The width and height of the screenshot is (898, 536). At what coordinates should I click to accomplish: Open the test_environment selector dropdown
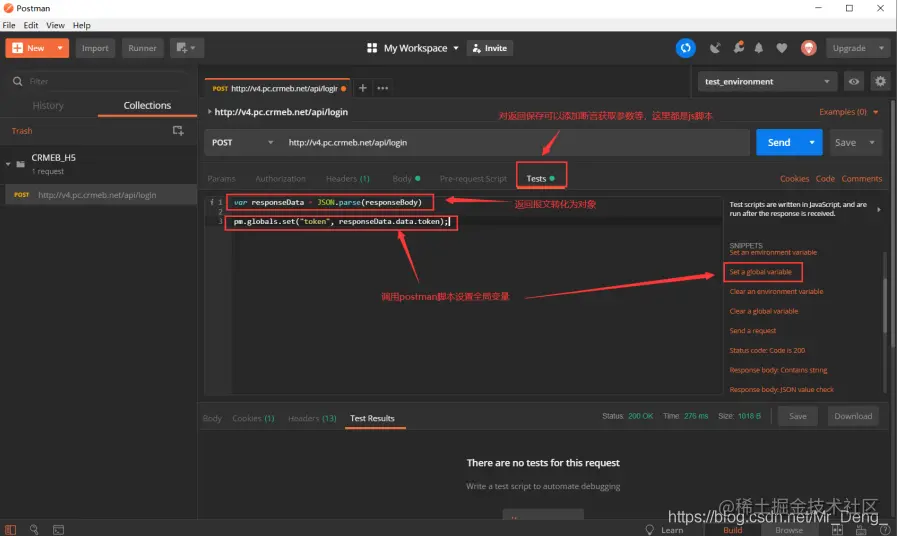(767, 81)
